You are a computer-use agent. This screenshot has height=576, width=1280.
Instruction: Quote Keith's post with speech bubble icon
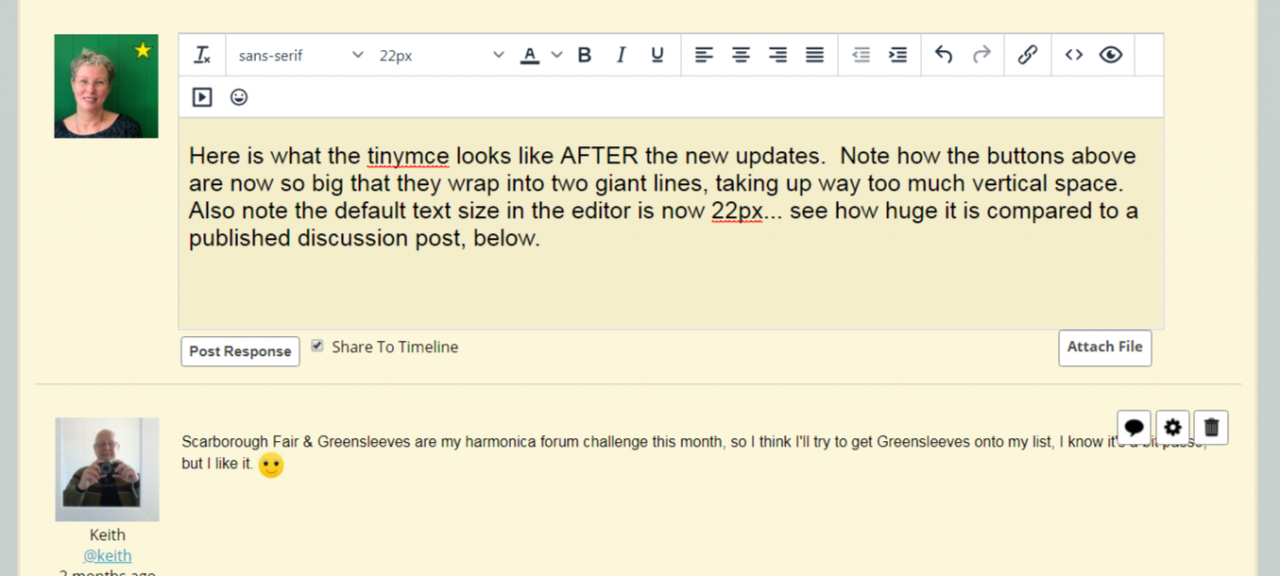click(1134, 428)
